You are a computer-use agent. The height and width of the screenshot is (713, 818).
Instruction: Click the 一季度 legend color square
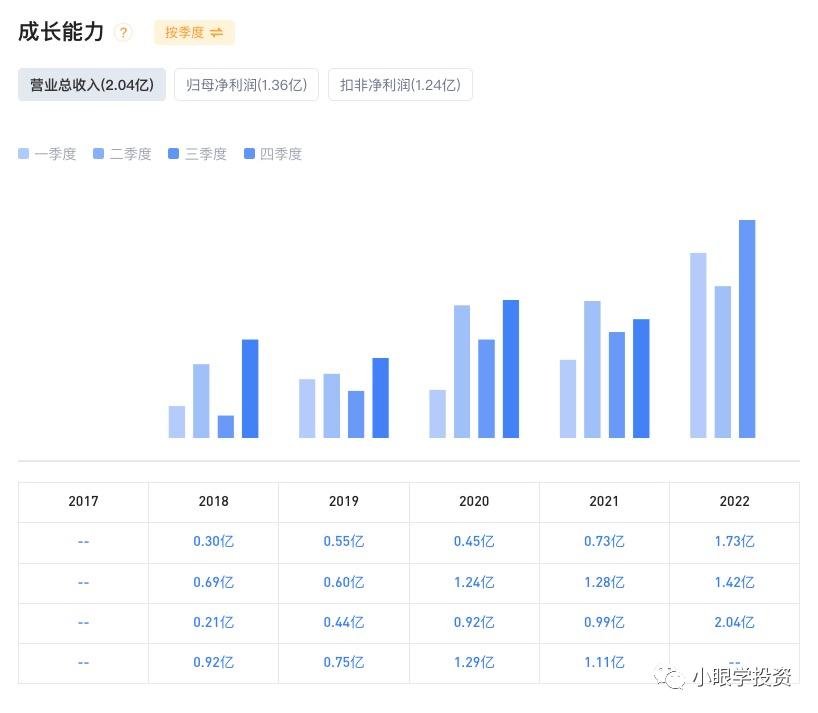(x=22, y=153)
